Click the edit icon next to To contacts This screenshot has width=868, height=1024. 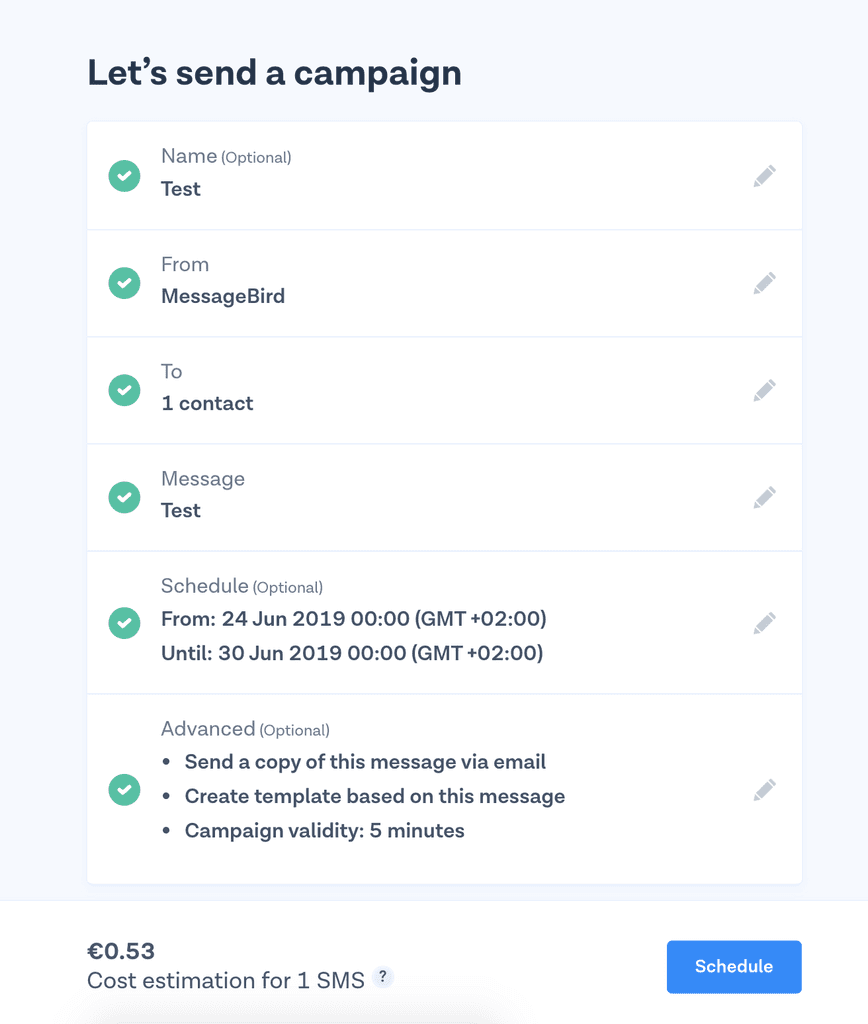pyautogui.click(x=764, y=390)
